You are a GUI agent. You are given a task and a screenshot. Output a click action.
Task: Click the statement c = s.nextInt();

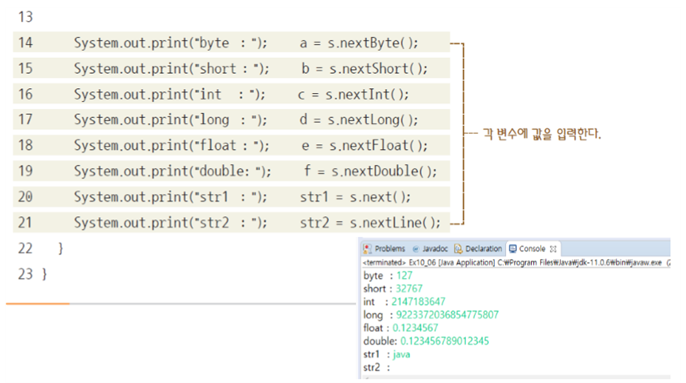click(353, 94)
